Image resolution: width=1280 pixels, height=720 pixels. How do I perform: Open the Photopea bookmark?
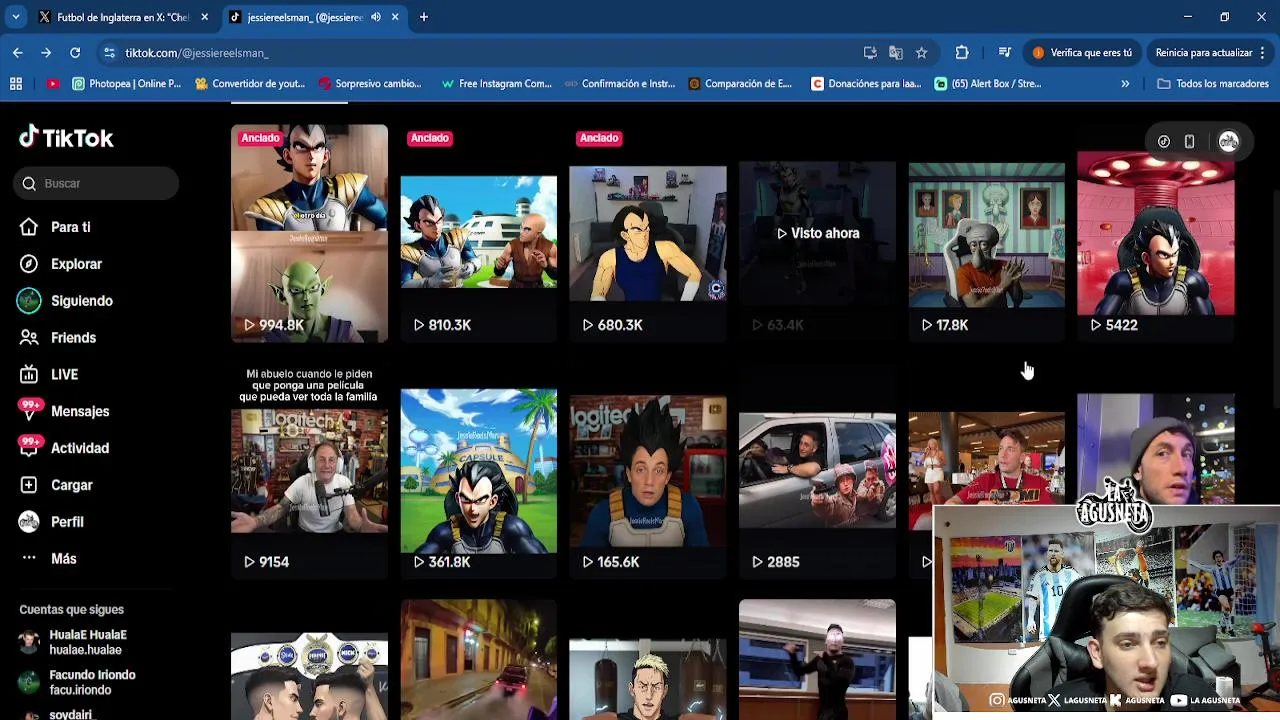pyautogui.click(x=127, y=84)
